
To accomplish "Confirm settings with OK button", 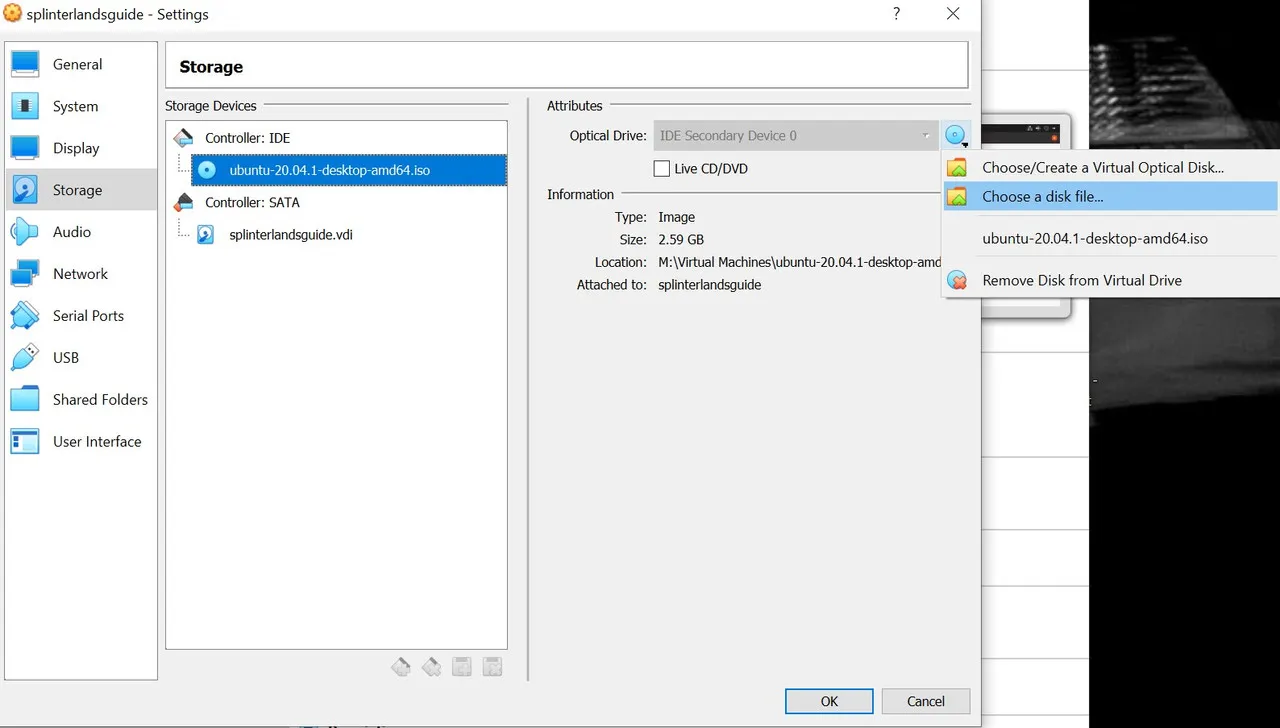I will pos(829,701).
